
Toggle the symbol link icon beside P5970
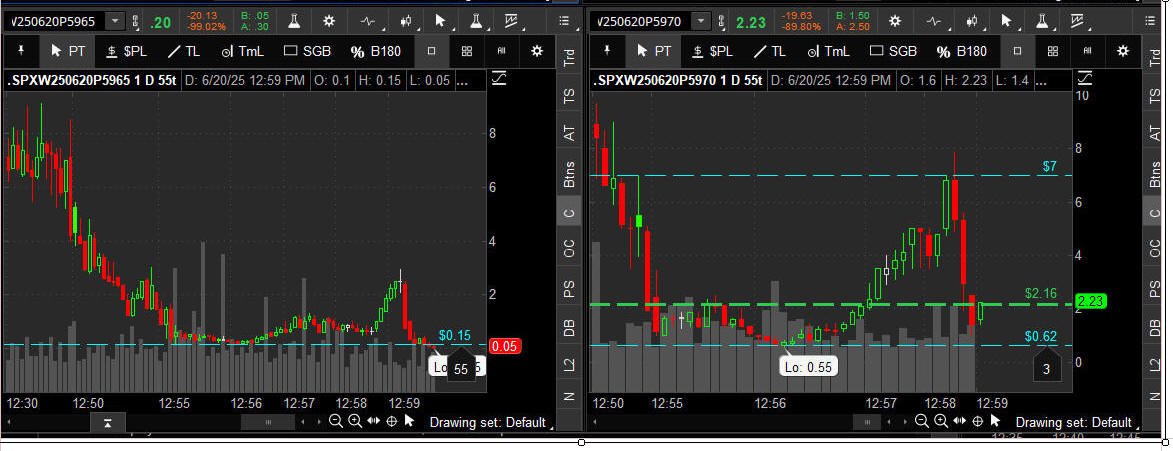[x=722, y=21]
